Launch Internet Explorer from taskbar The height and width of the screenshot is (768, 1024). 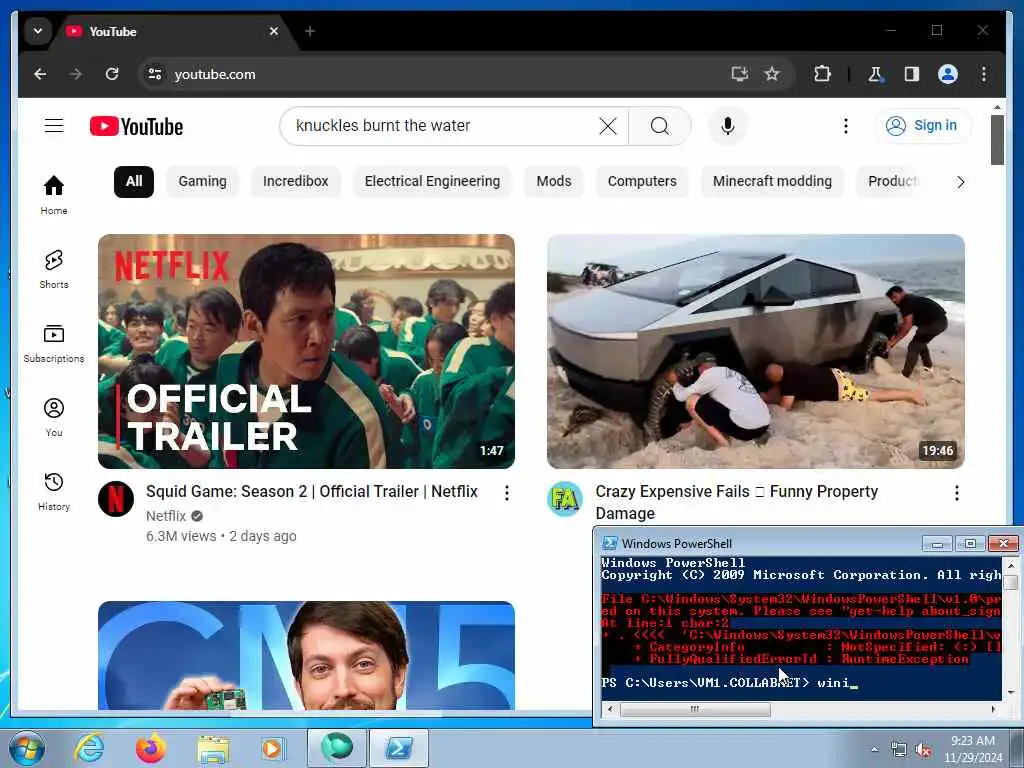pyautogui.click(x=89, y=748)
